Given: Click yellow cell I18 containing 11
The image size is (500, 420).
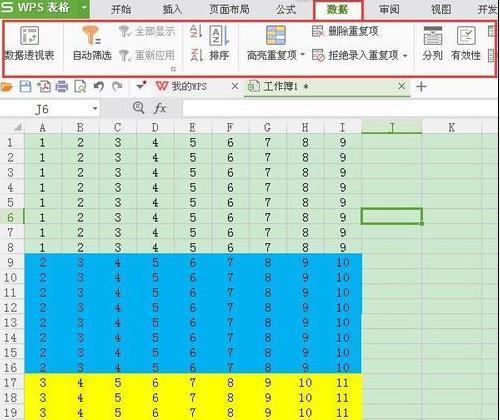Looking at the screenshot, I should tap(343, 397).
